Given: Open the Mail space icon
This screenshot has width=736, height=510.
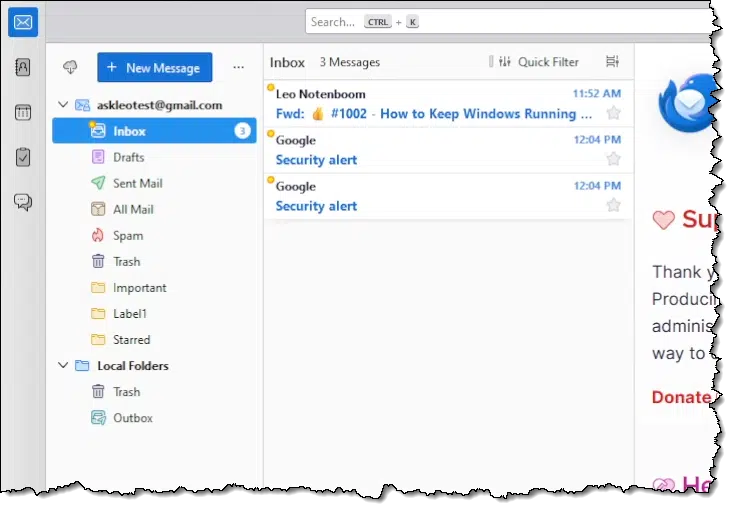Looking at the screenshot, I should point(23,22).
